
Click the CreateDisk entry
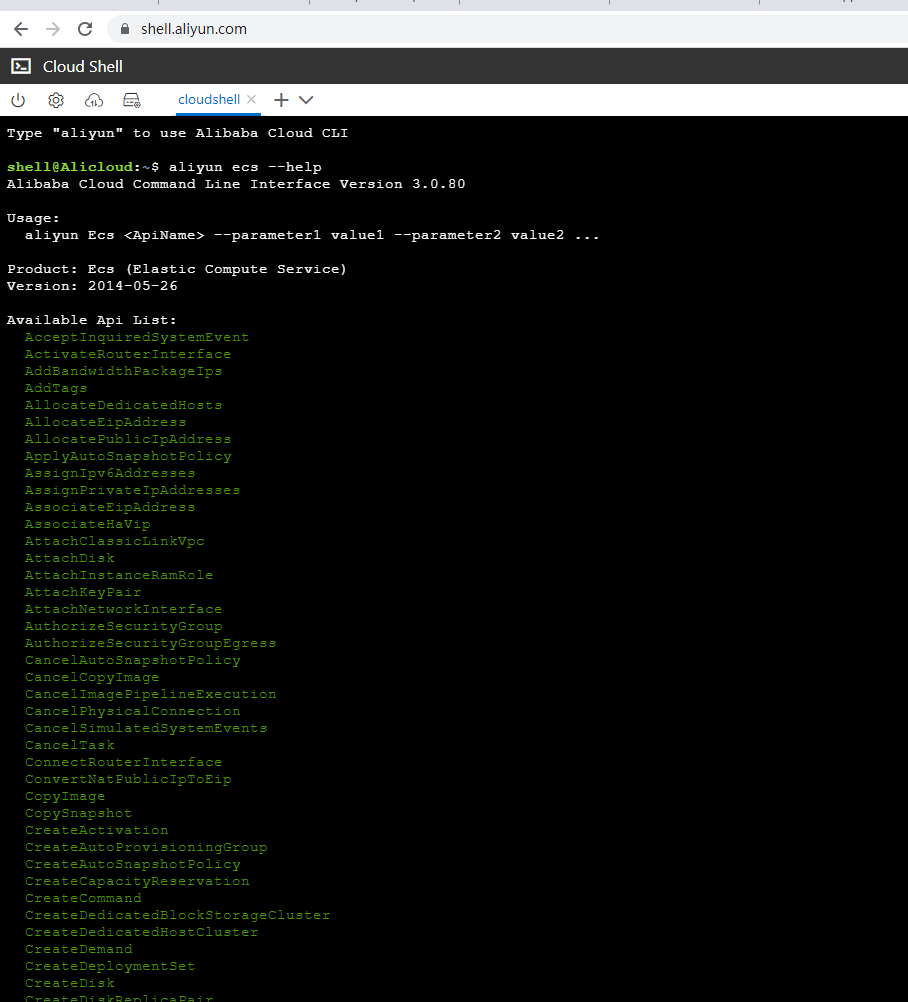point(70,983)
